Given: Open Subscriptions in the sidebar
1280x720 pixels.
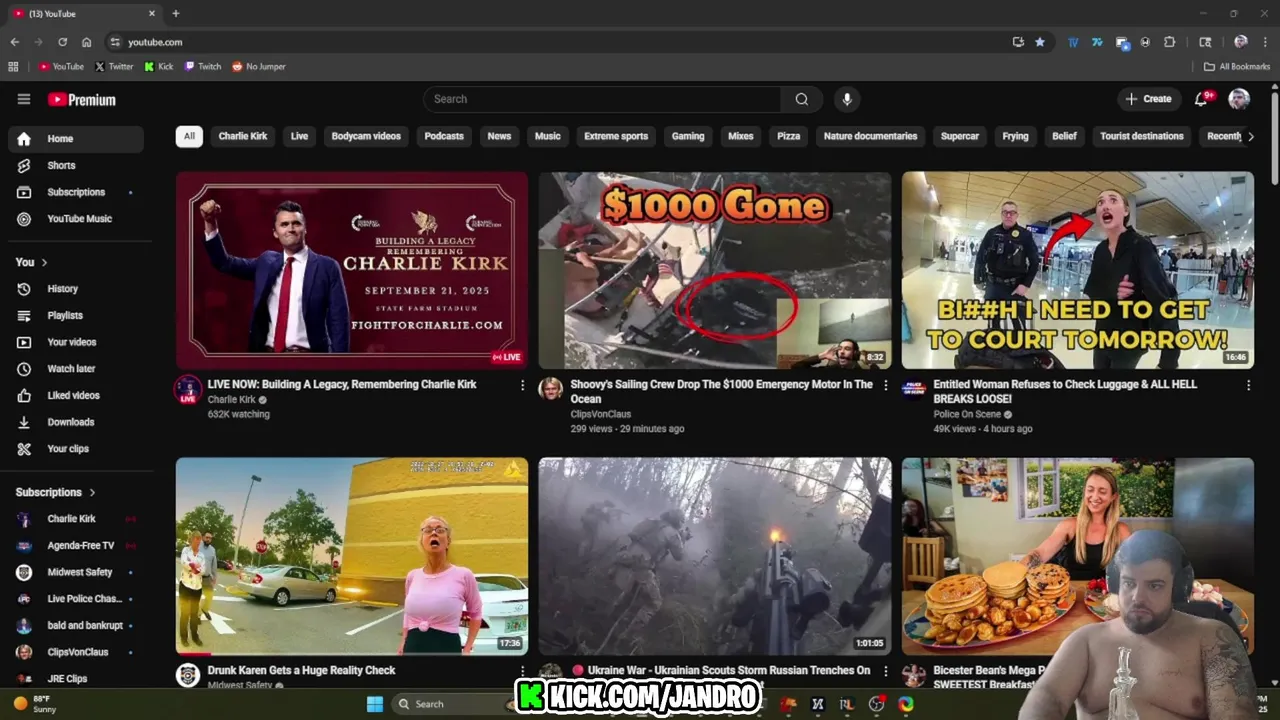Looking at the screenshot, I should [75, 192].
